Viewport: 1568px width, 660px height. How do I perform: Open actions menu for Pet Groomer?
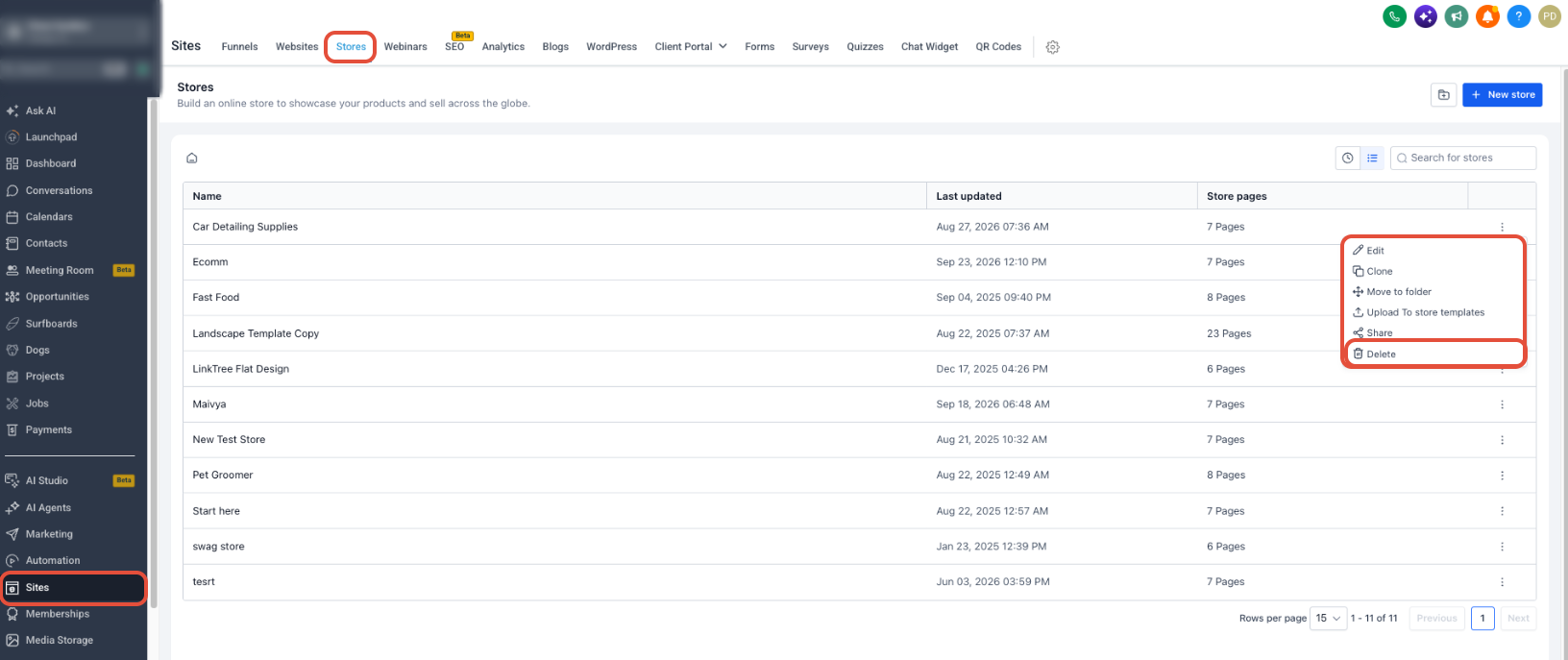point(1502,476)
